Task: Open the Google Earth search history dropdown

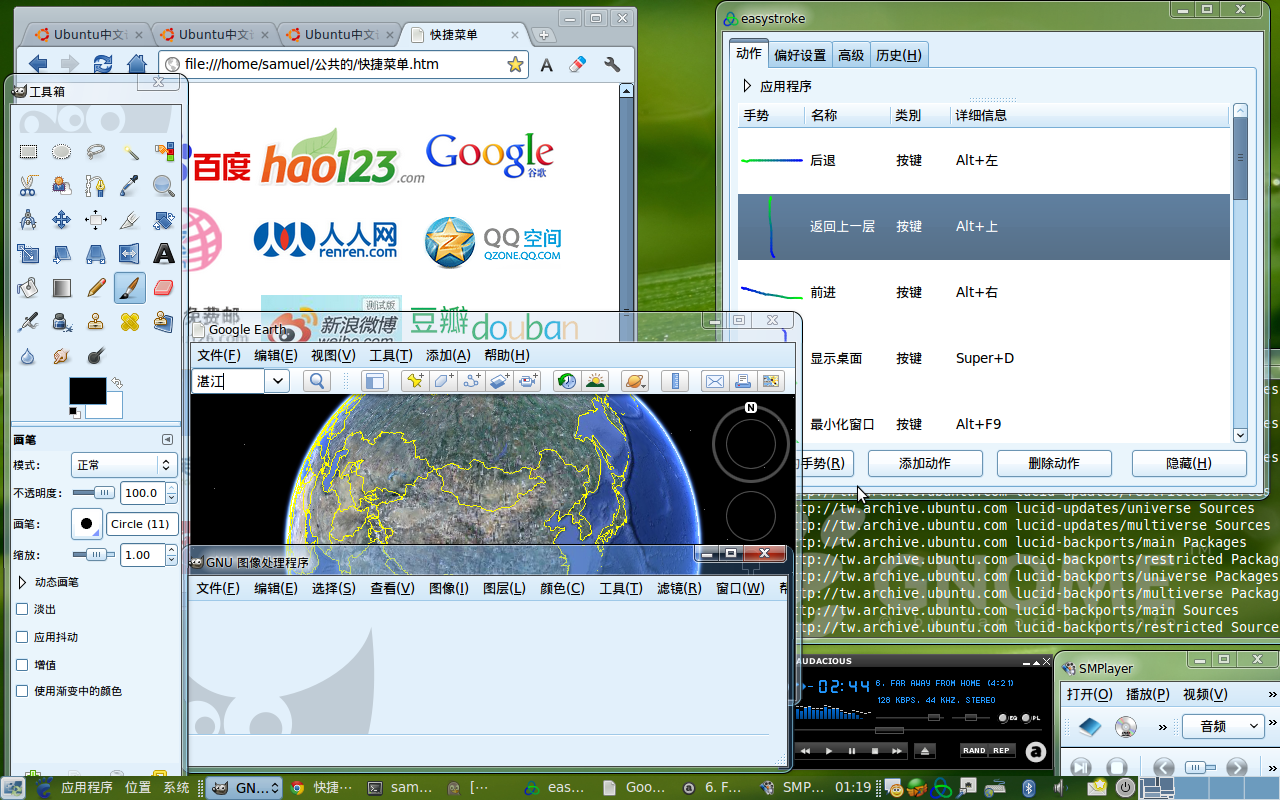Action: pos(278,381)
